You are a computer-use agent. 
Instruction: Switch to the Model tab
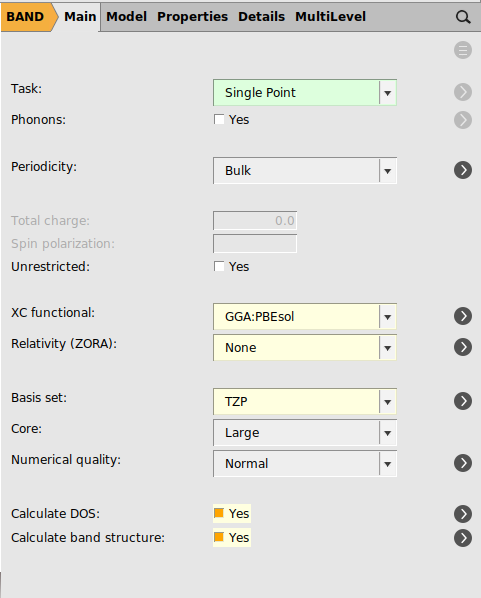coord(126,17)
